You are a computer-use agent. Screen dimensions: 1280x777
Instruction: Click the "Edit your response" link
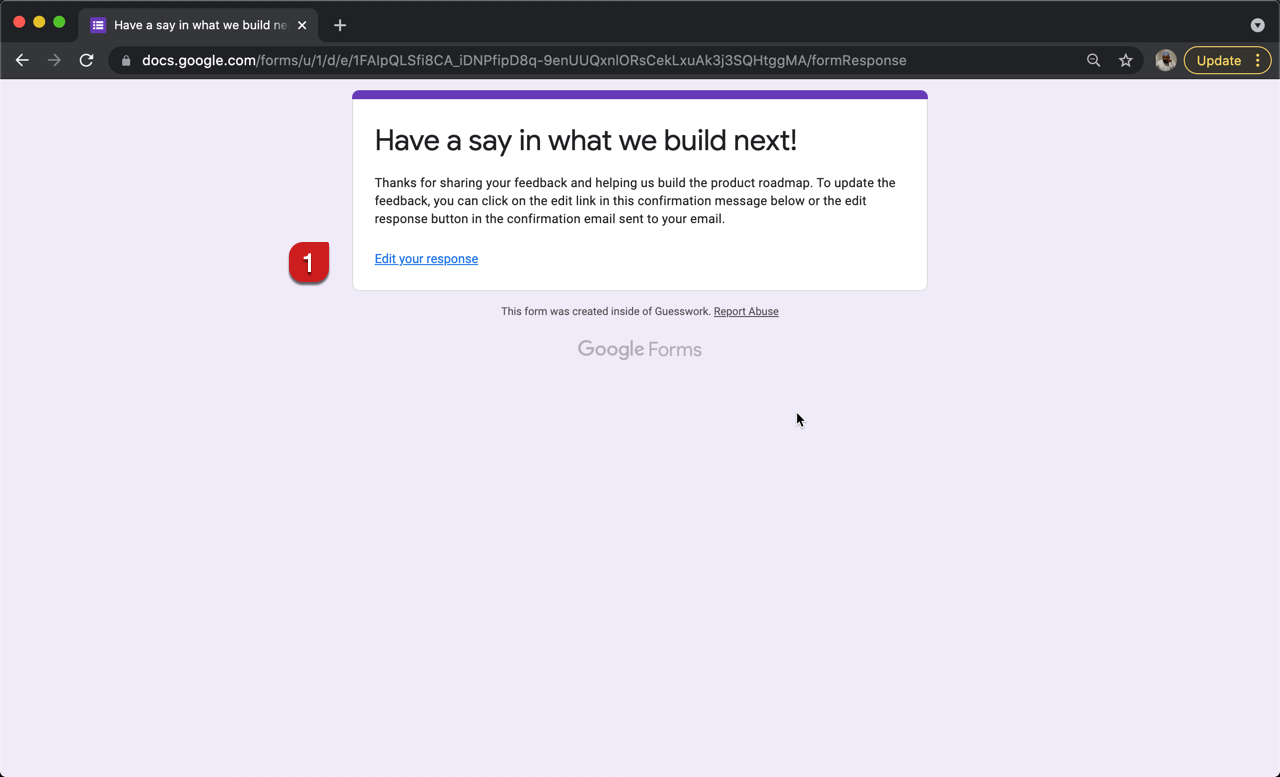click(x=426, y=259)
